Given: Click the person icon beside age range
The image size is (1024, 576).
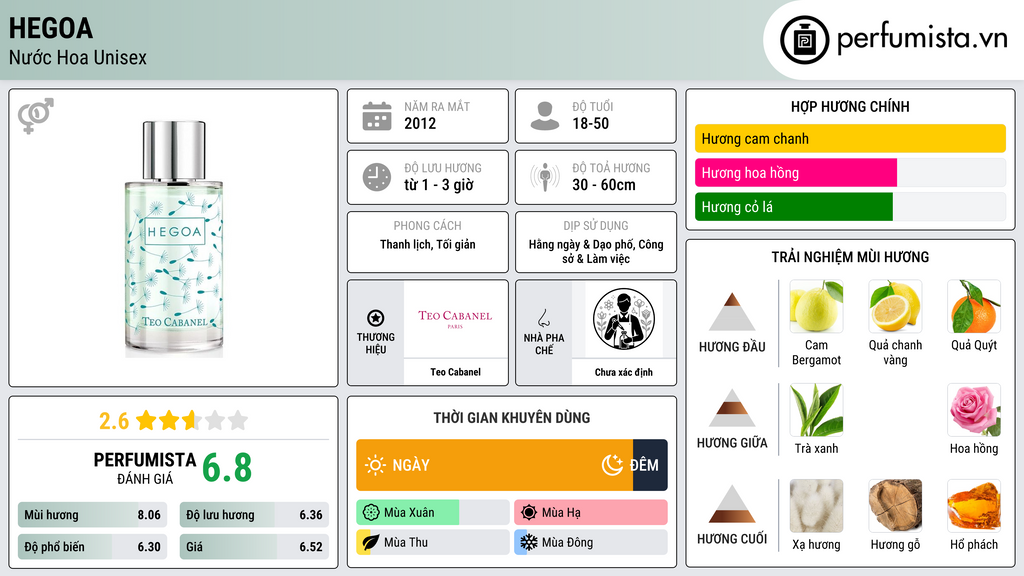Looking at the screenshot, I should click(545, 116).
